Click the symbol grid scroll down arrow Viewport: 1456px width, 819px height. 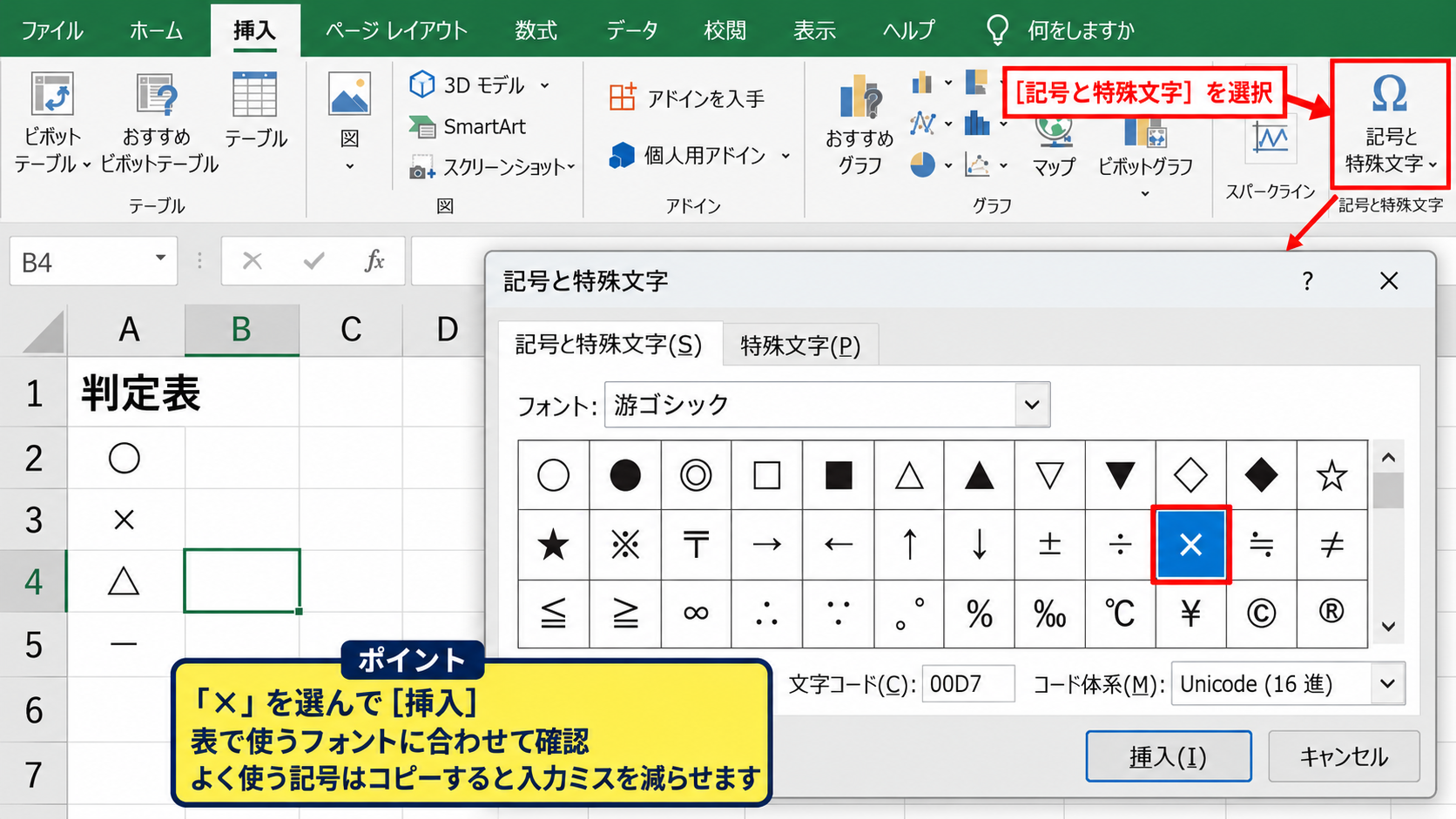(1388, 626)
